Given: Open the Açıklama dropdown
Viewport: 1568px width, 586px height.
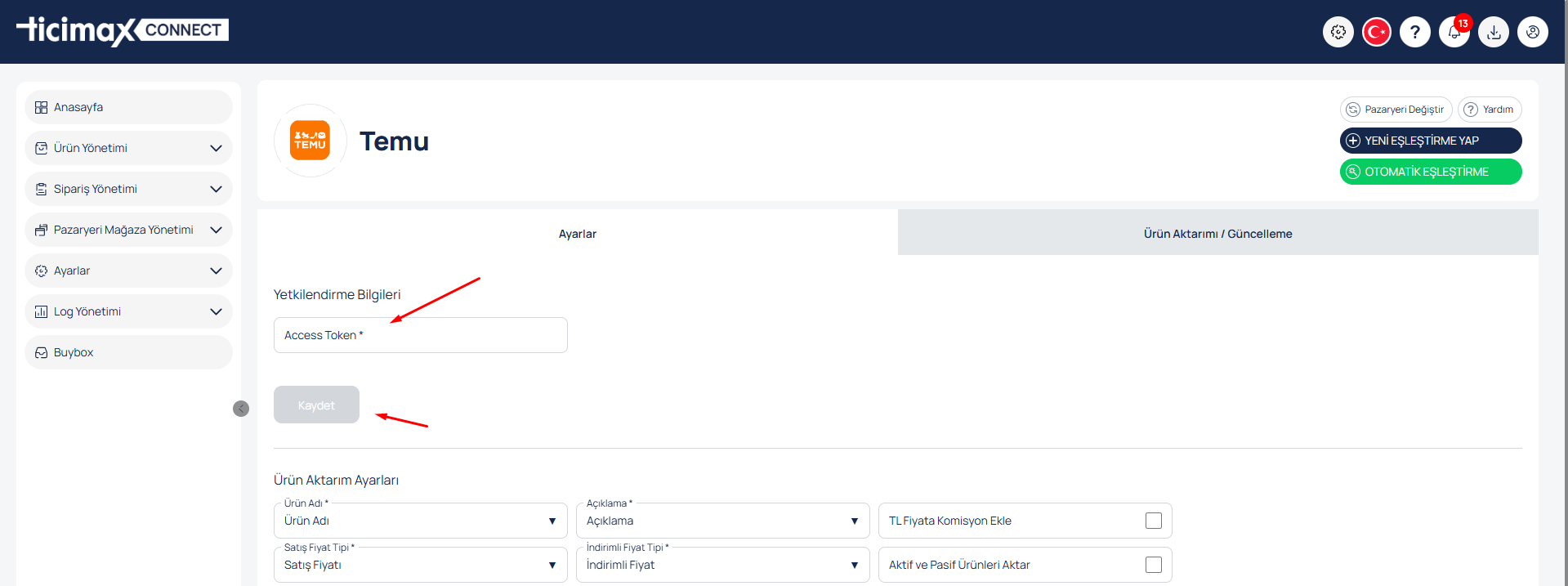Looking at the screenshot, I should [x=722, y=521].
